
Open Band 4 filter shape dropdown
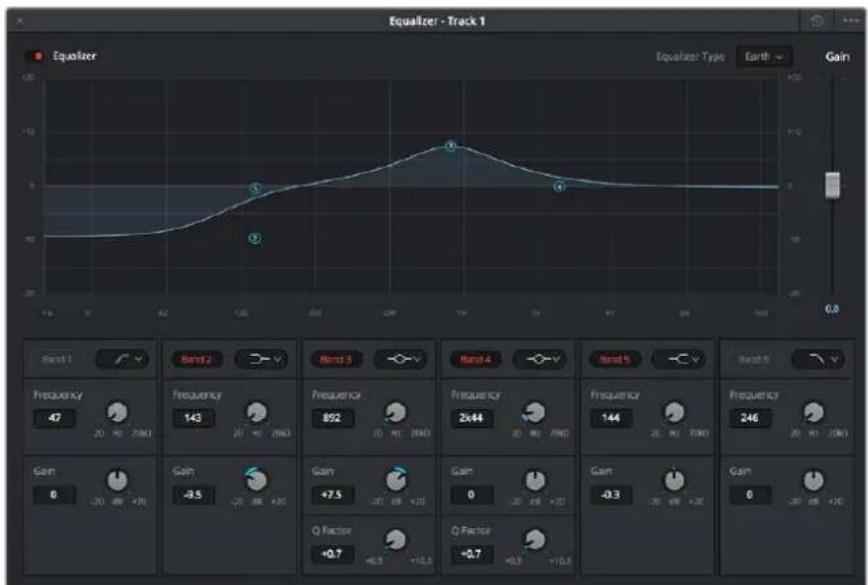[541, 359]
